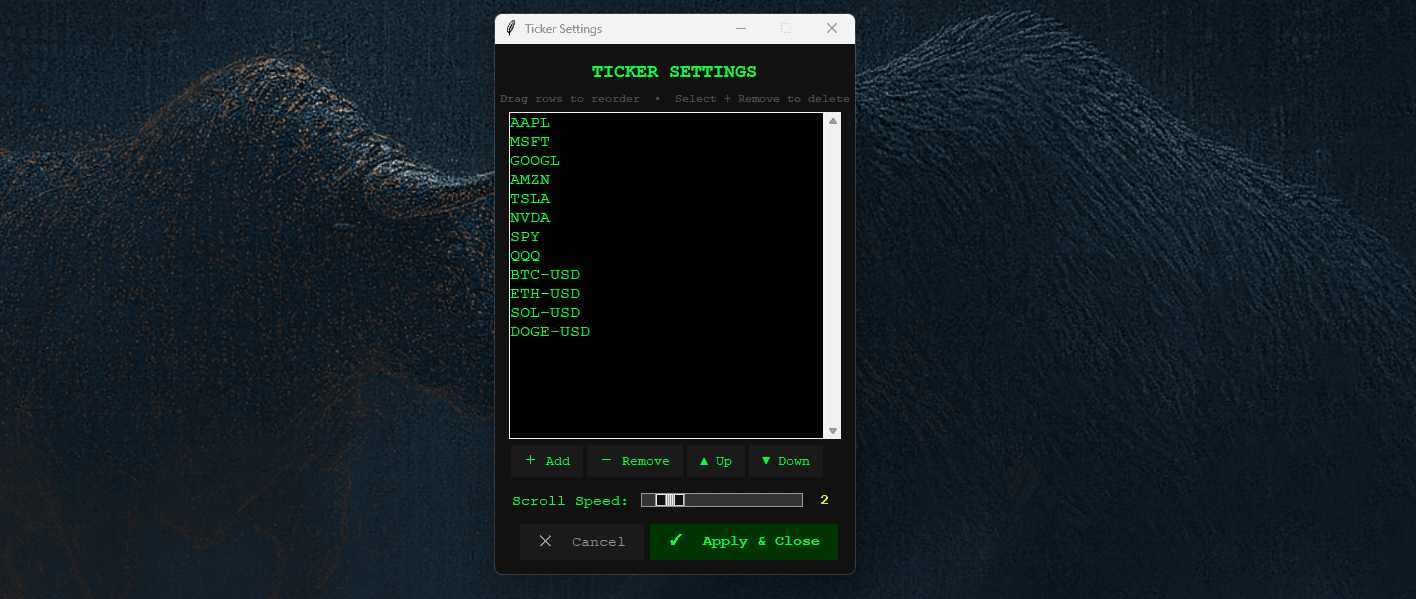Click the scrollbar's bottom arrow
The height and width of the screenshot is (599, 1416).
pos(832,430)
